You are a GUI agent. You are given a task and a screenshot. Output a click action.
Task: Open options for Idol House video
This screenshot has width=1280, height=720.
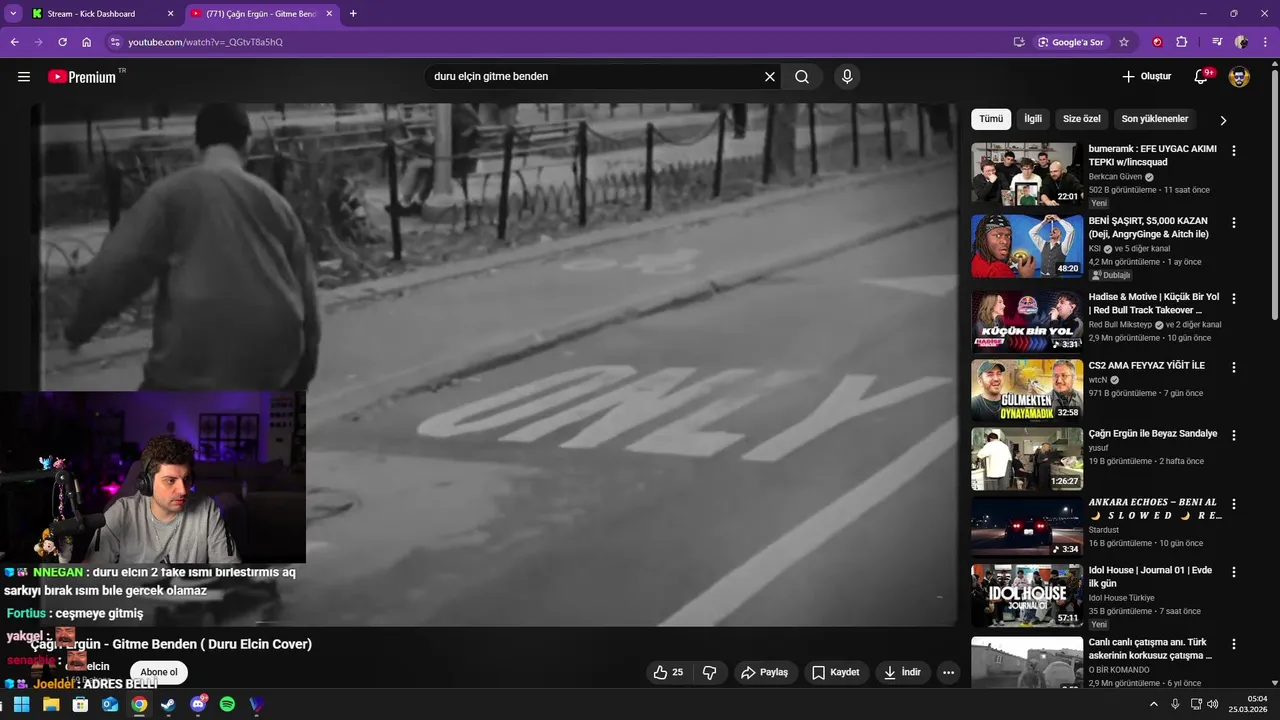point(1233,573)
